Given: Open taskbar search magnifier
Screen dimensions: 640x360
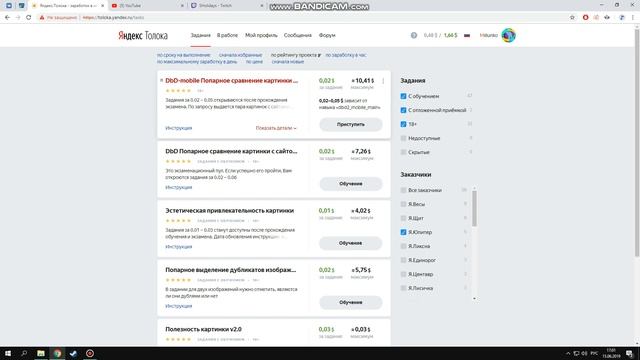Looking at the screenshot, I should coord(24,353).
